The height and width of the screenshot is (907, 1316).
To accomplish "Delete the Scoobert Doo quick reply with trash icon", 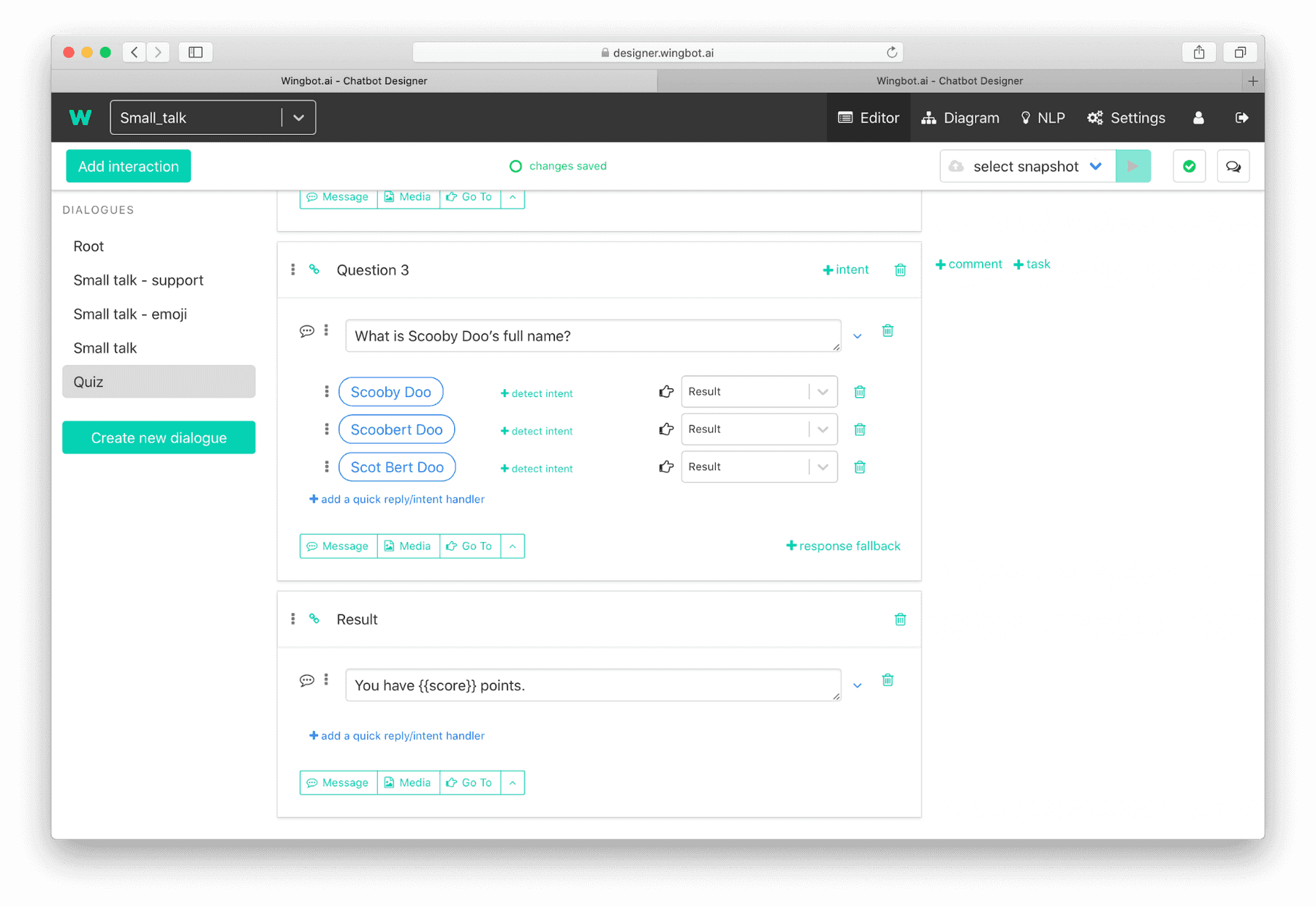I will pyautogui.click(x=860, y=429).
